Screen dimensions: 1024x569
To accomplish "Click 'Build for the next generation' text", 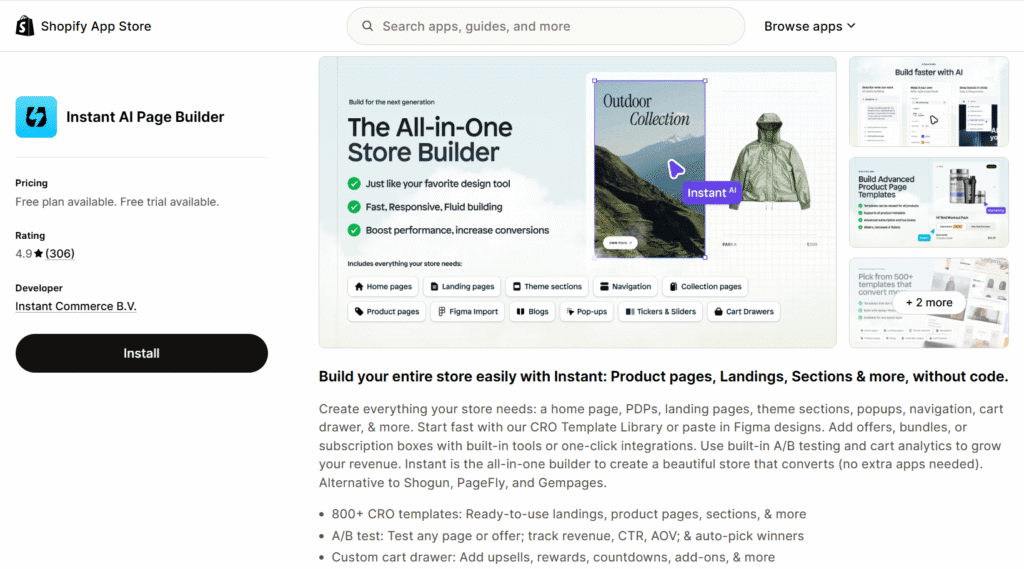I will tap(392, 102).
